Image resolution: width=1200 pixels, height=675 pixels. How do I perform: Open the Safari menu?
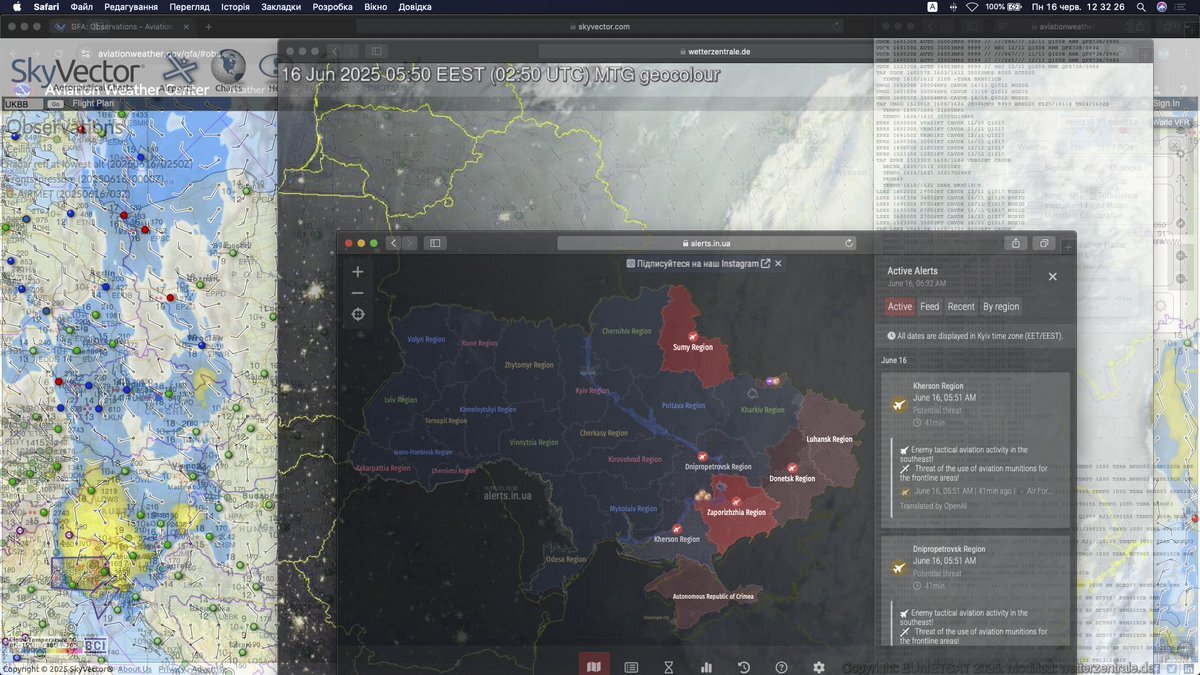pos(46,7)
